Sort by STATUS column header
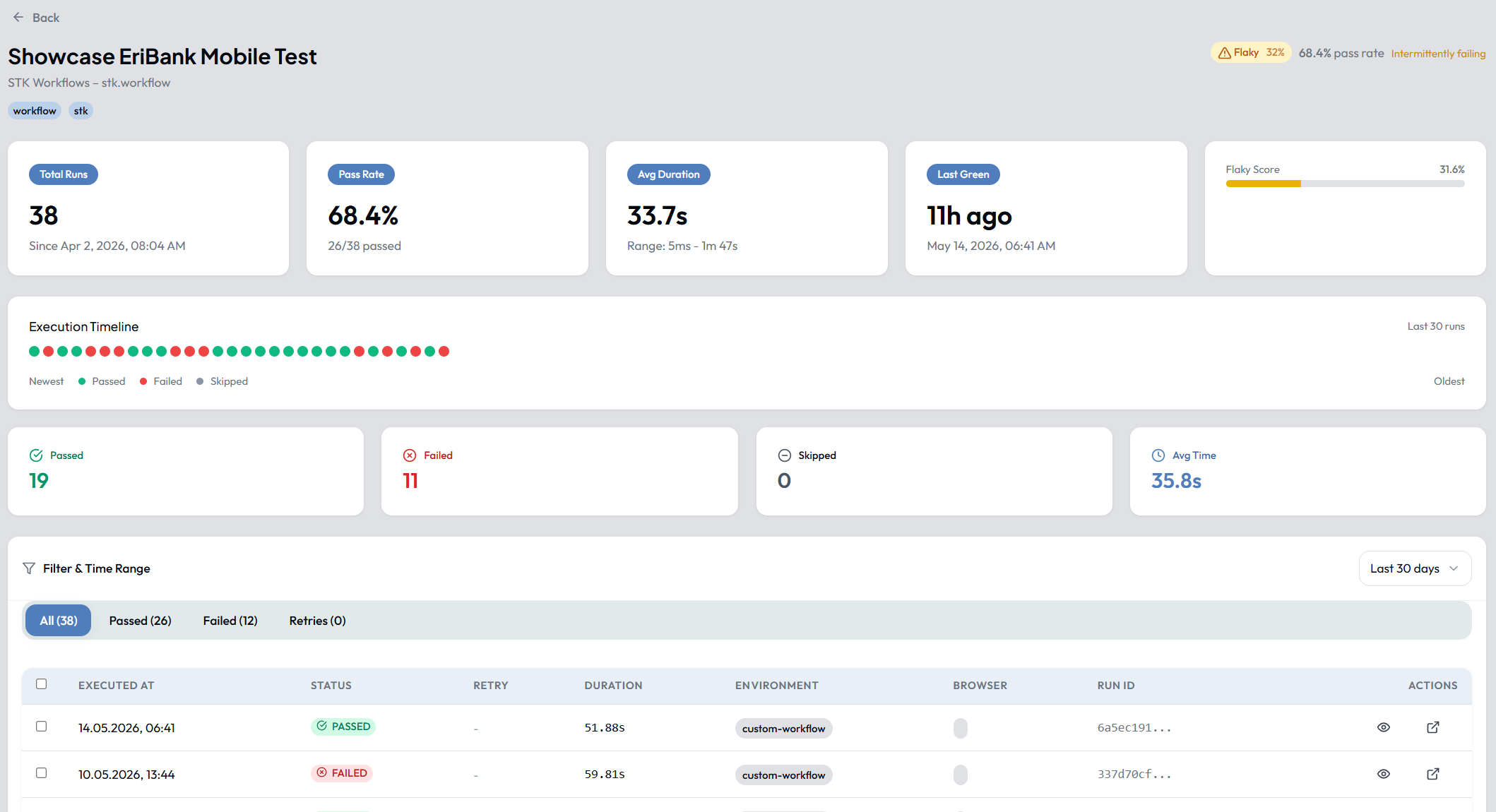The height and width of the screenshot is (812, 1496). [x=331, y=686]
